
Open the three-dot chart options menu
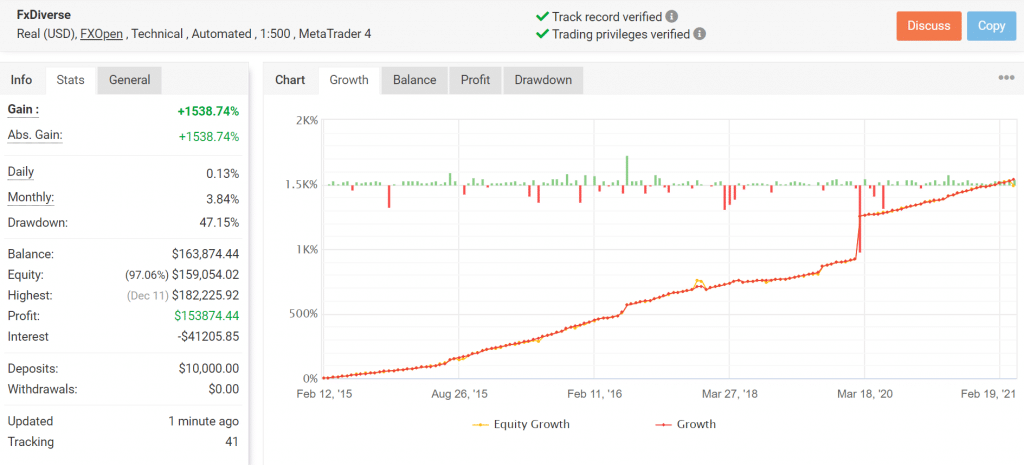pos(1006,79)
